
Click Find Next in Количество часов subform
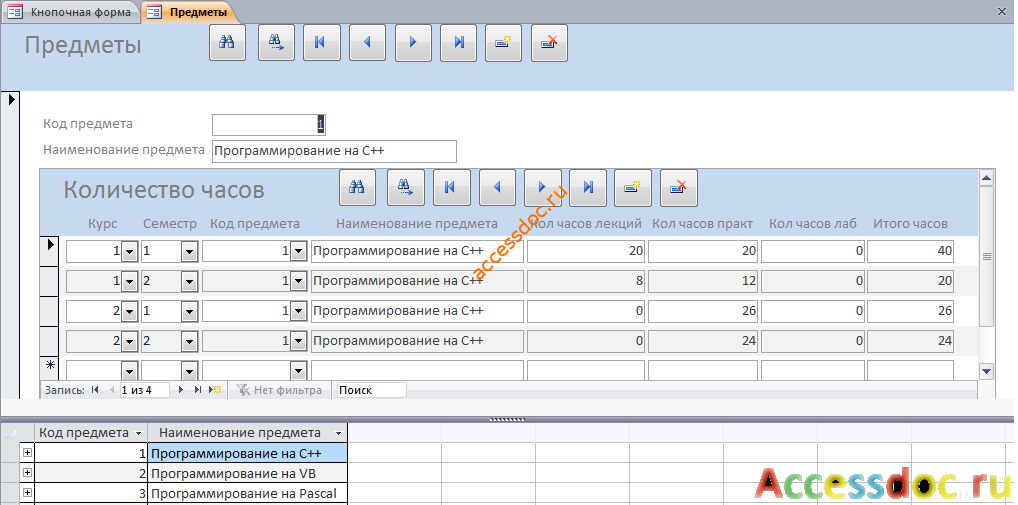406,188
